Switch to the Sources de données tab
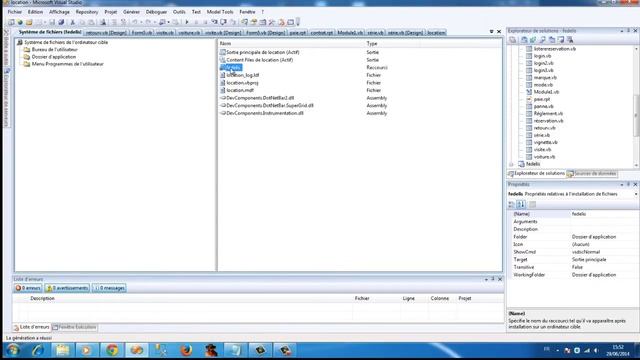Image resolution: width=640 pixels, height=360 pixels. coord(592,173)
